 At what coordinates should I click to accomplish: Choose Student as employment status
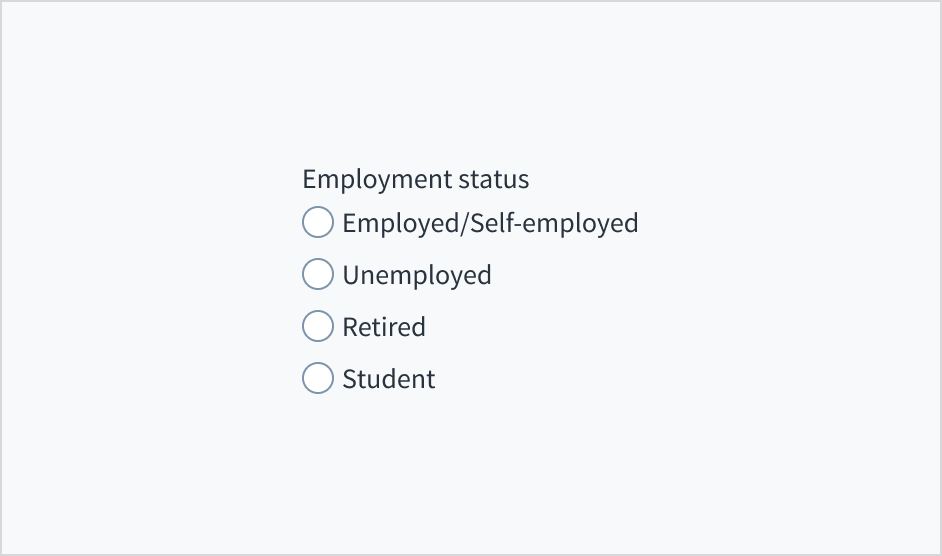click(x=318, y=378)
